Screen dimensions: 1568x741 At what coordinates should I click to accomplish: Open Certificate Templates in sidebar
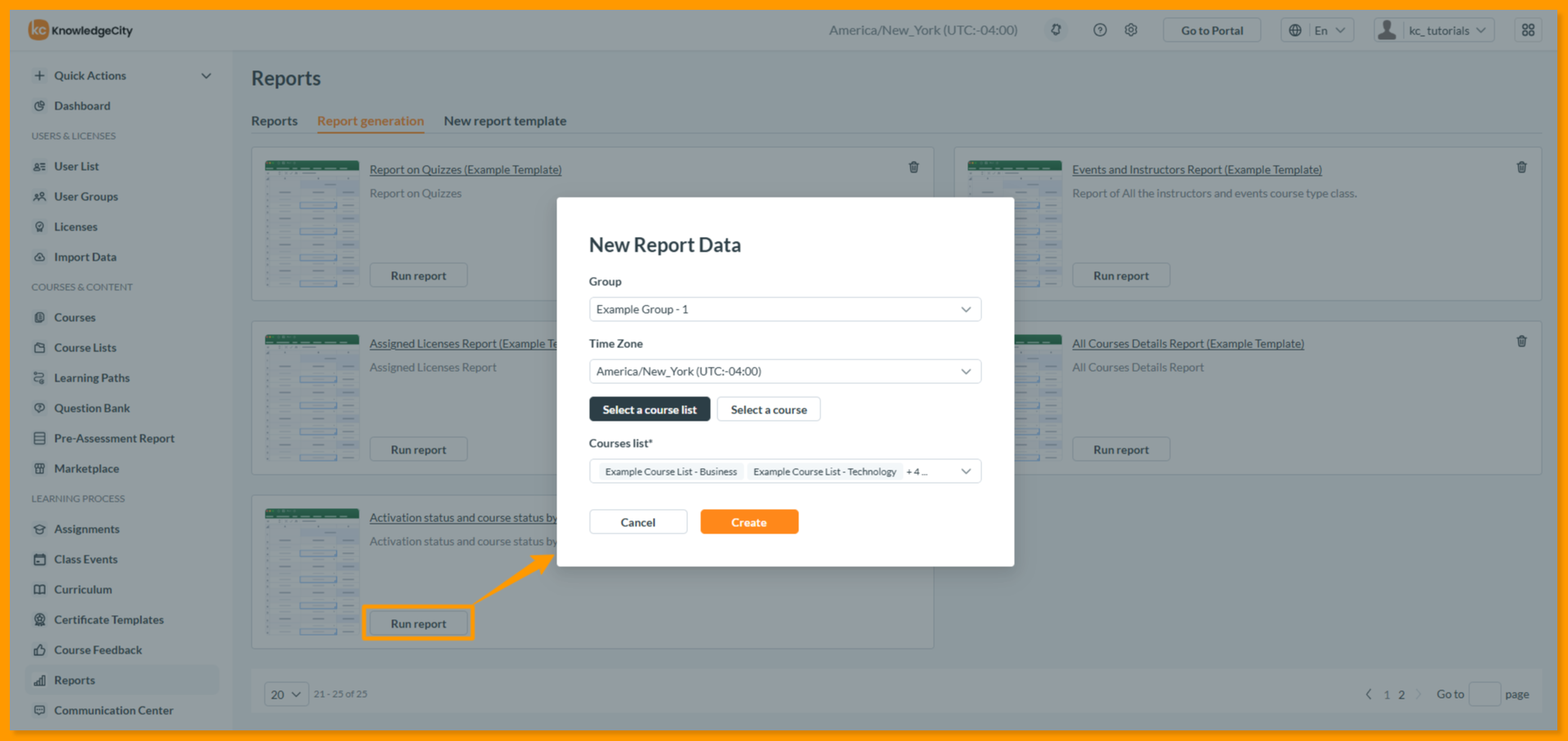(109, 619)
